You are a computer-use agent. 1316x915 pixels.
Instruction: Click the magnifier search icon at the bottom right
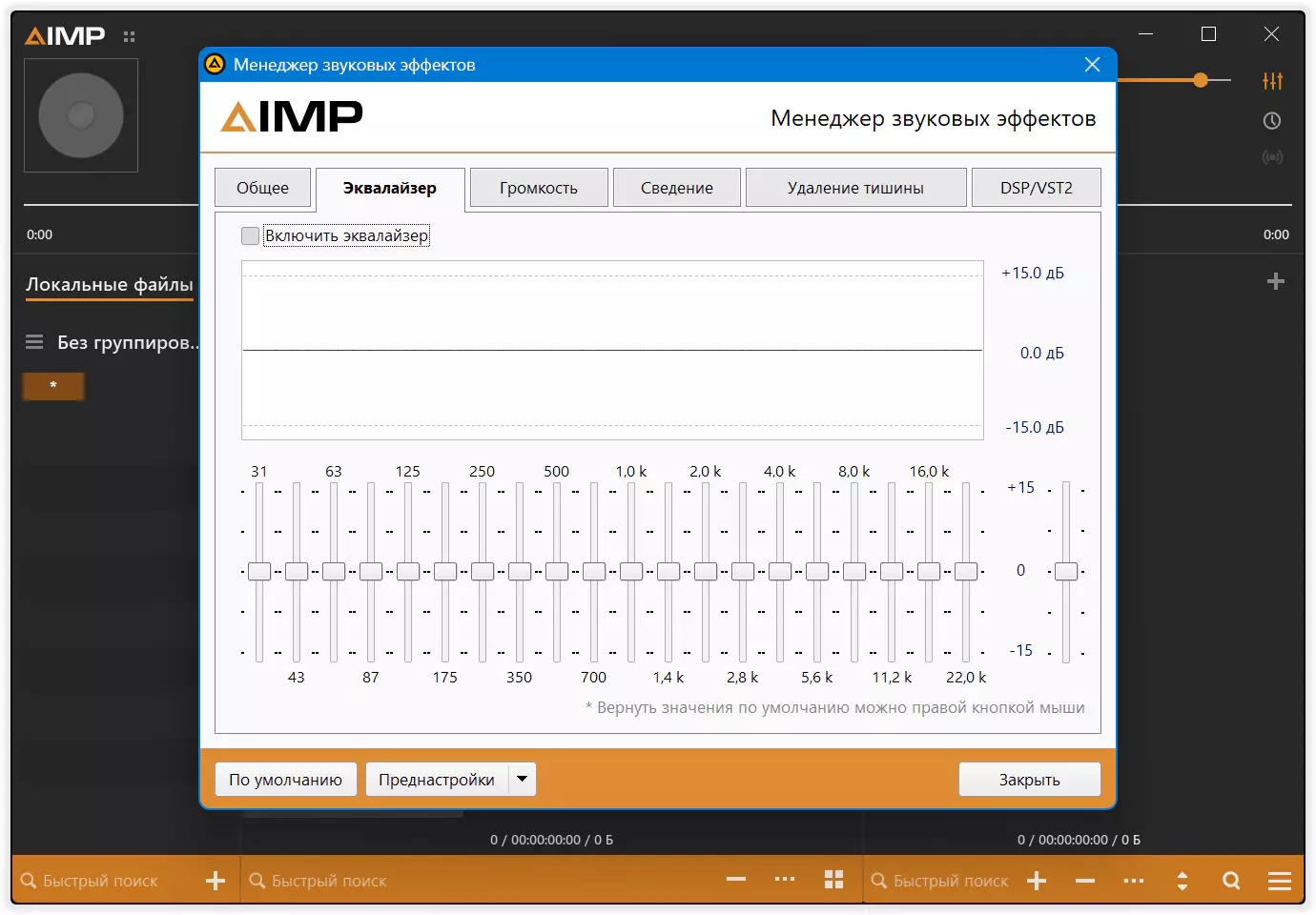tap(1231, 881)
